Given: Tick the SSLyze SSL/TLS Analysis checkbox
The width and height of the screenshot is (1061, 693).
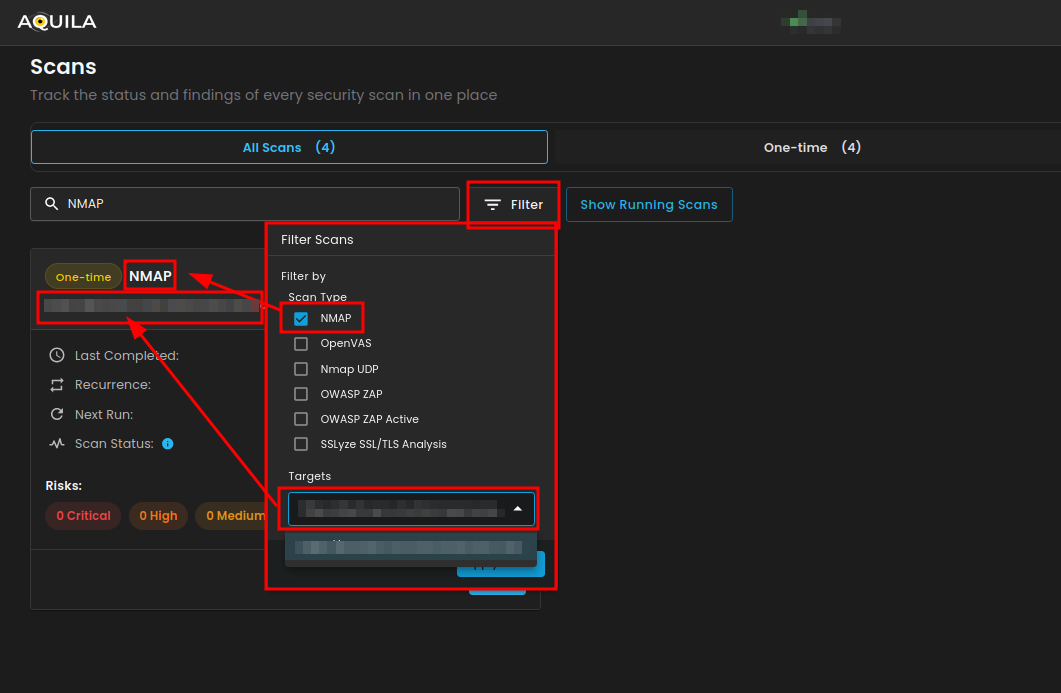Looking at the screenshot, I should click(301, 444).
